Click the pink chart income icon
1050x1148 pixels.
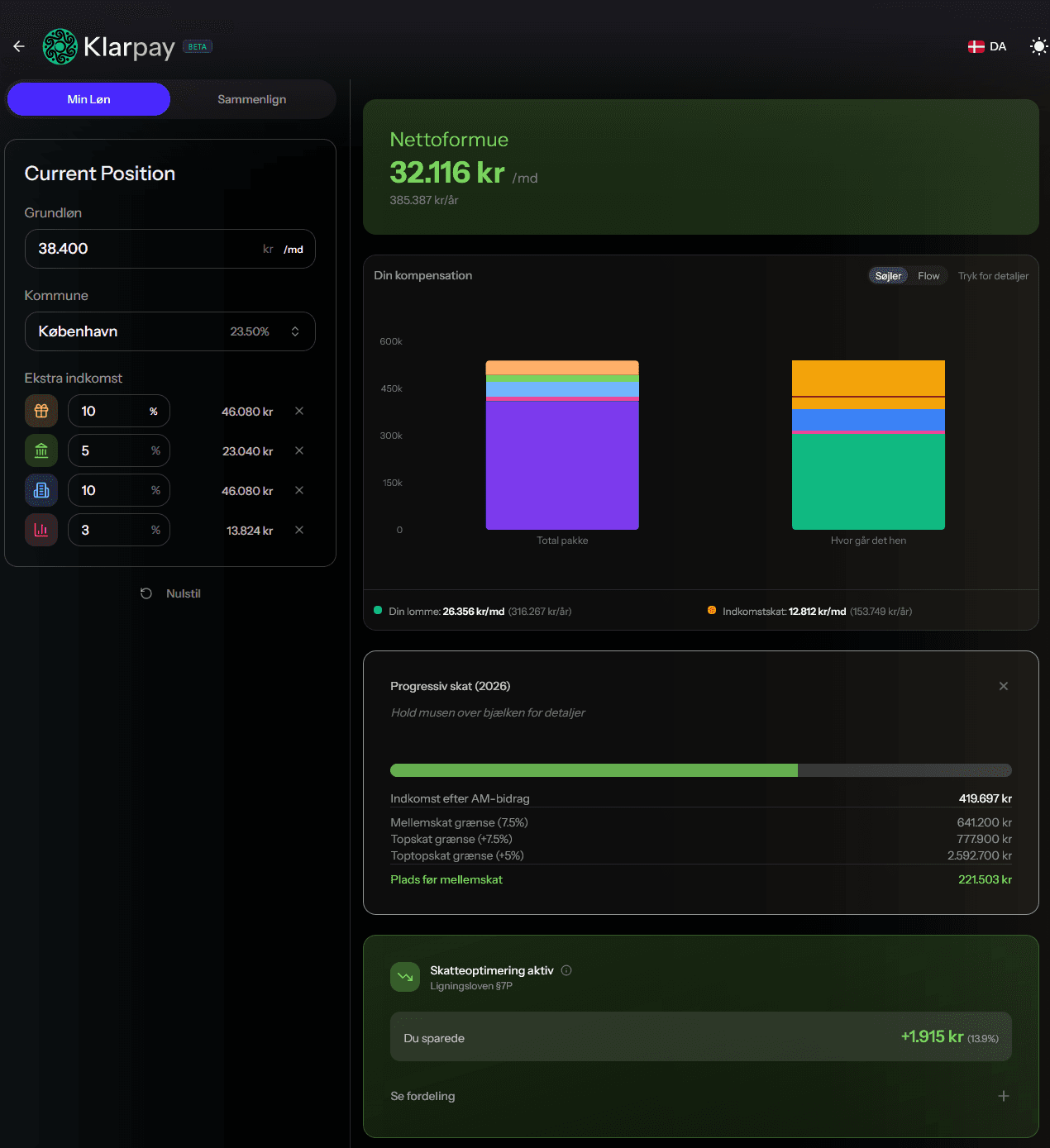41,530
